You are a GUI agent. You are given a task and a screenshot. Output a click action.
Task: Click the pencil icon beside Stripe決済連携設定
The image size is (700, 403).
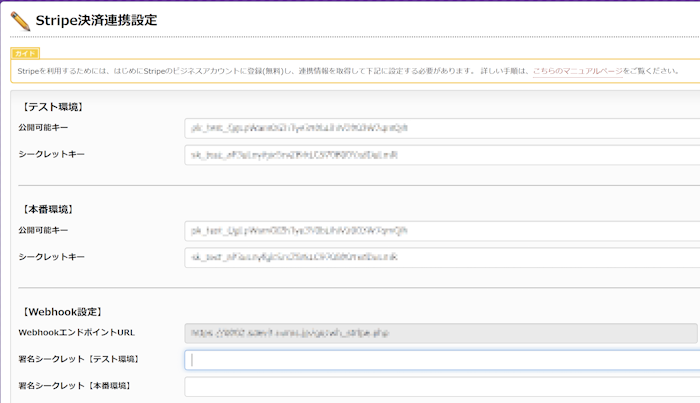tap(20, 21)
